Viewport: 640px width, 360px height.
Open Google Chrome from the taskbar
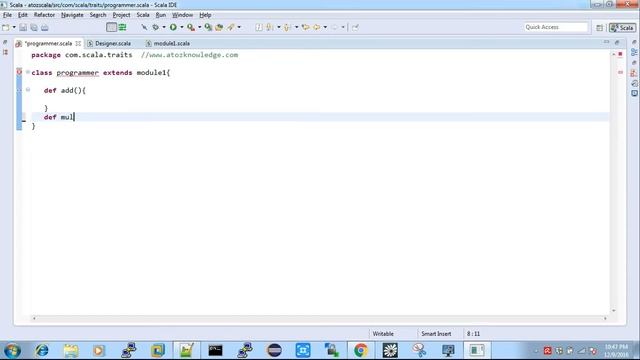(x=360, y=350)
